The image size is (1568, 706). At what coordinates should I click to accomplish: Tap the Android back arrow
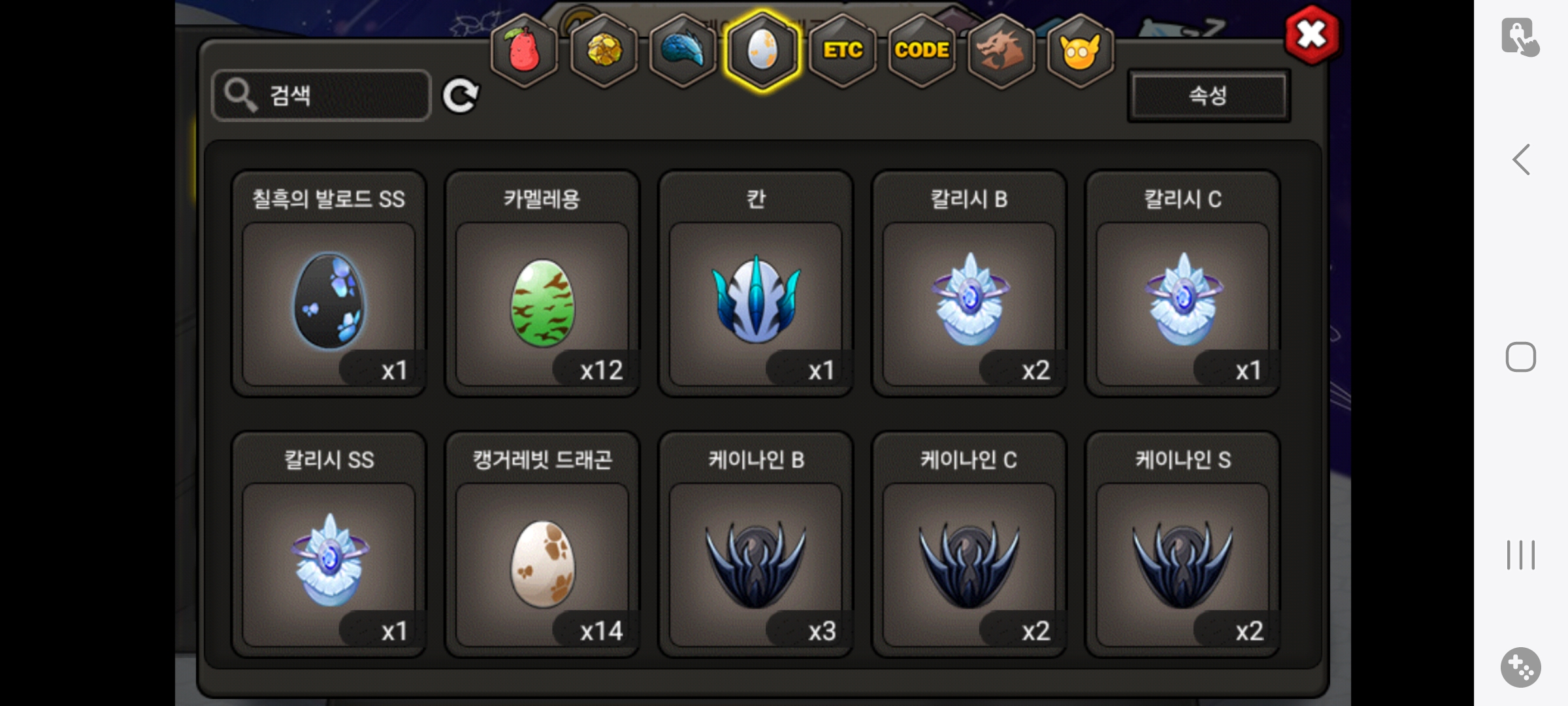point(1521,160)
